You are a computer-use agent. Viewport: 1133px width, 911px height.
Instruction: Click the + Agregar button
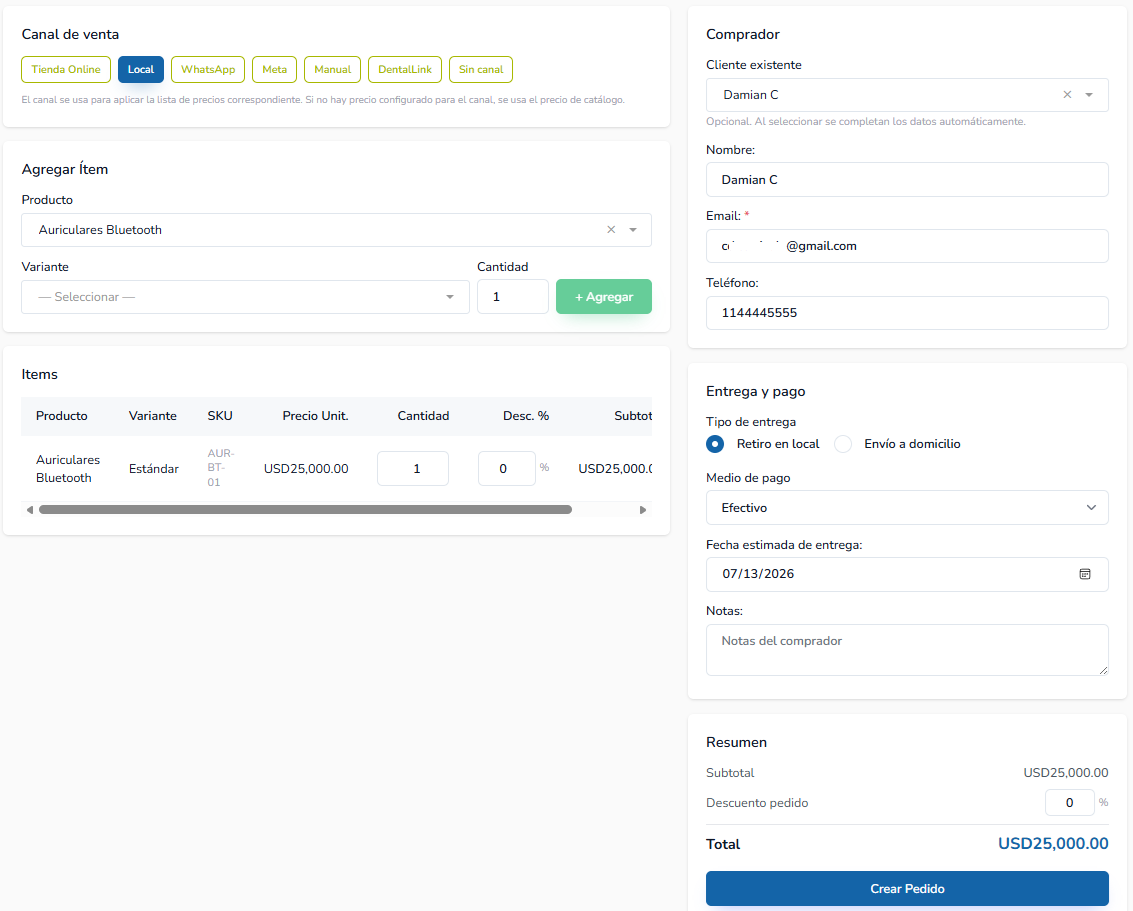coord(603,297)
